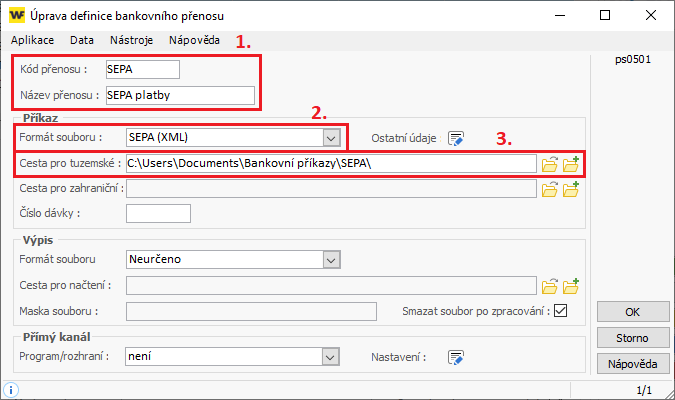The image size is (675, 400).
Task: Cancel with the Storno button
Action: click(x=633, y=338)
